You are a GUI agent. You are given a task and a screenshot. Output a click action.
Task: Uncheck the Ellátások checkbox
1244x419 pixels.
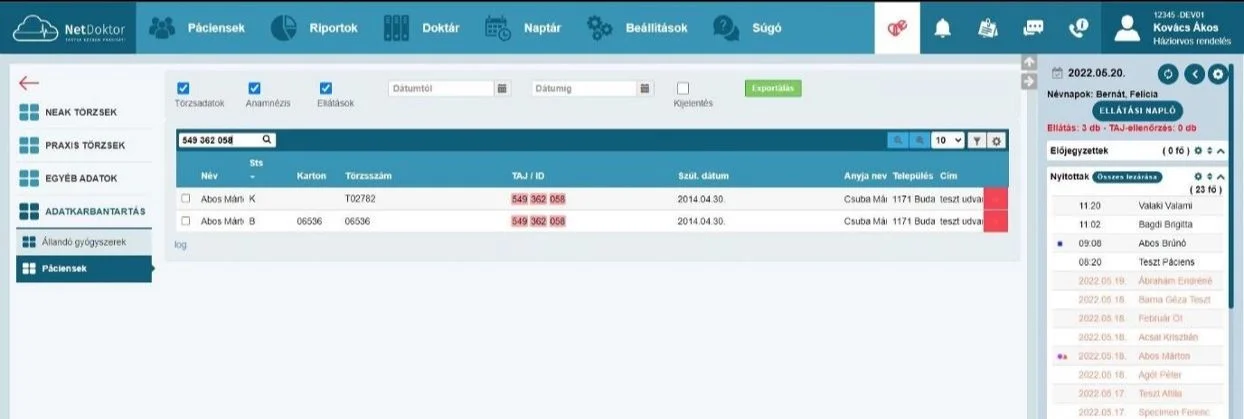[x=326, y=88]
